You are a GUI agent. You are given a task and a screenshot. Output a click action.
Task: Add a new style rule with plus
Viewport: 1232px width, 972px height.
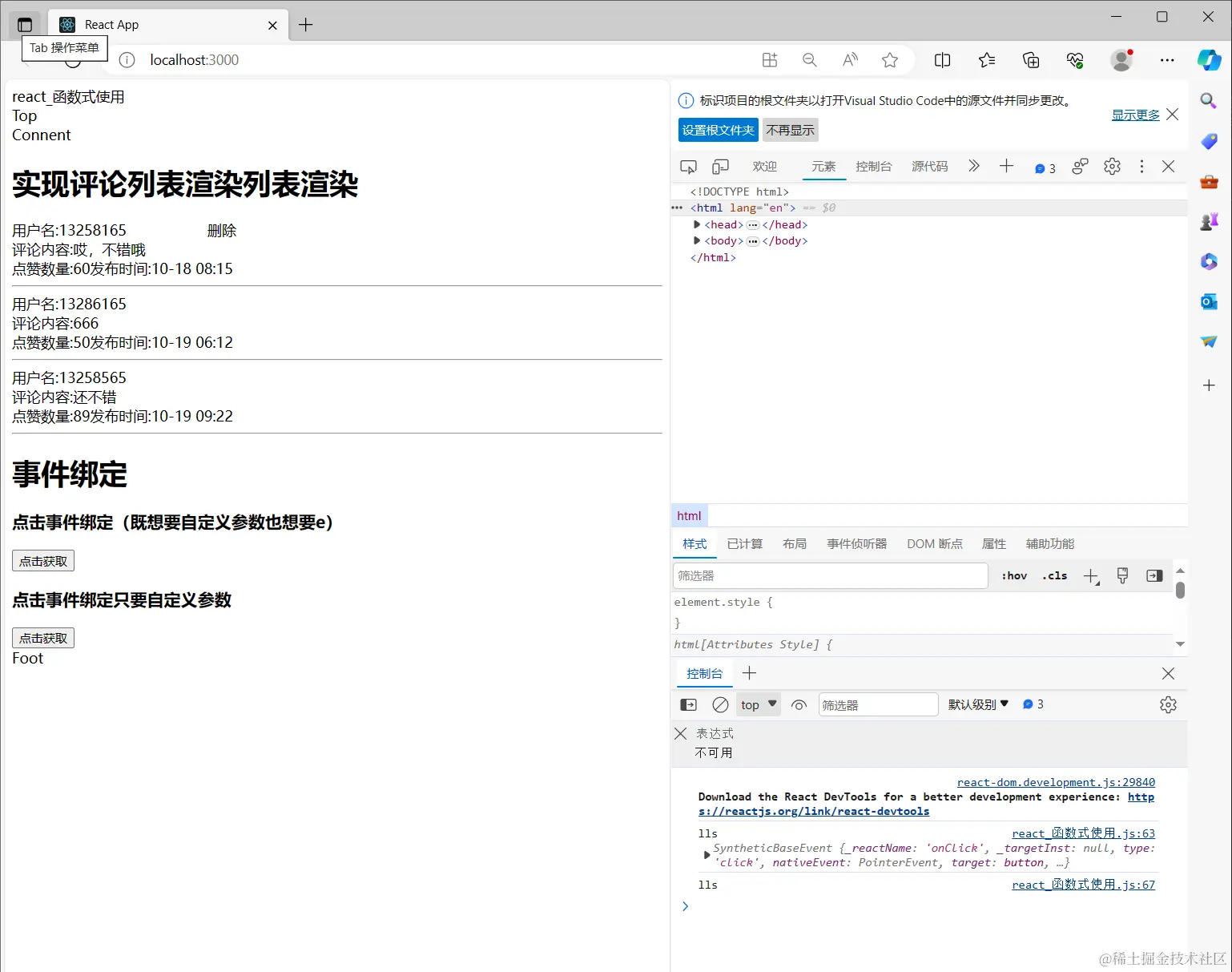(1091, 576)
